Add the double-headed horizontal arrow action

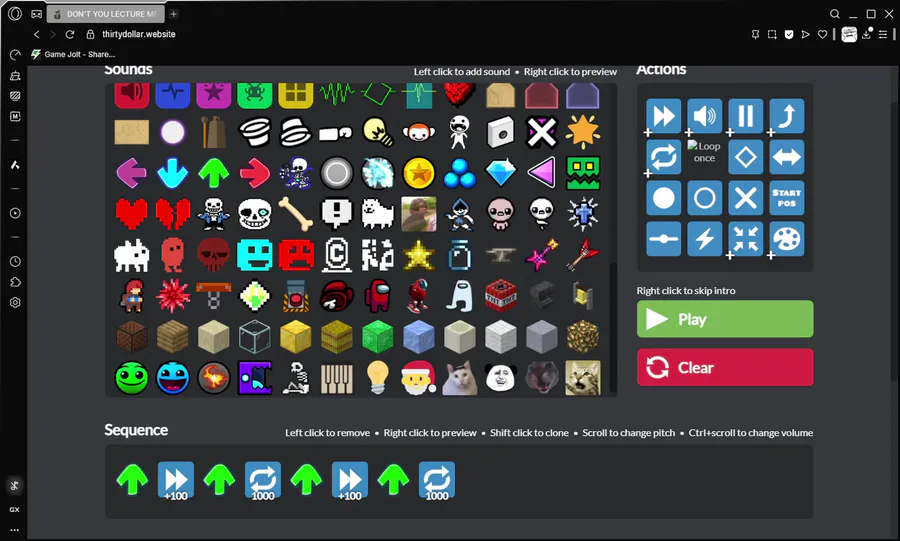point(786,157)
